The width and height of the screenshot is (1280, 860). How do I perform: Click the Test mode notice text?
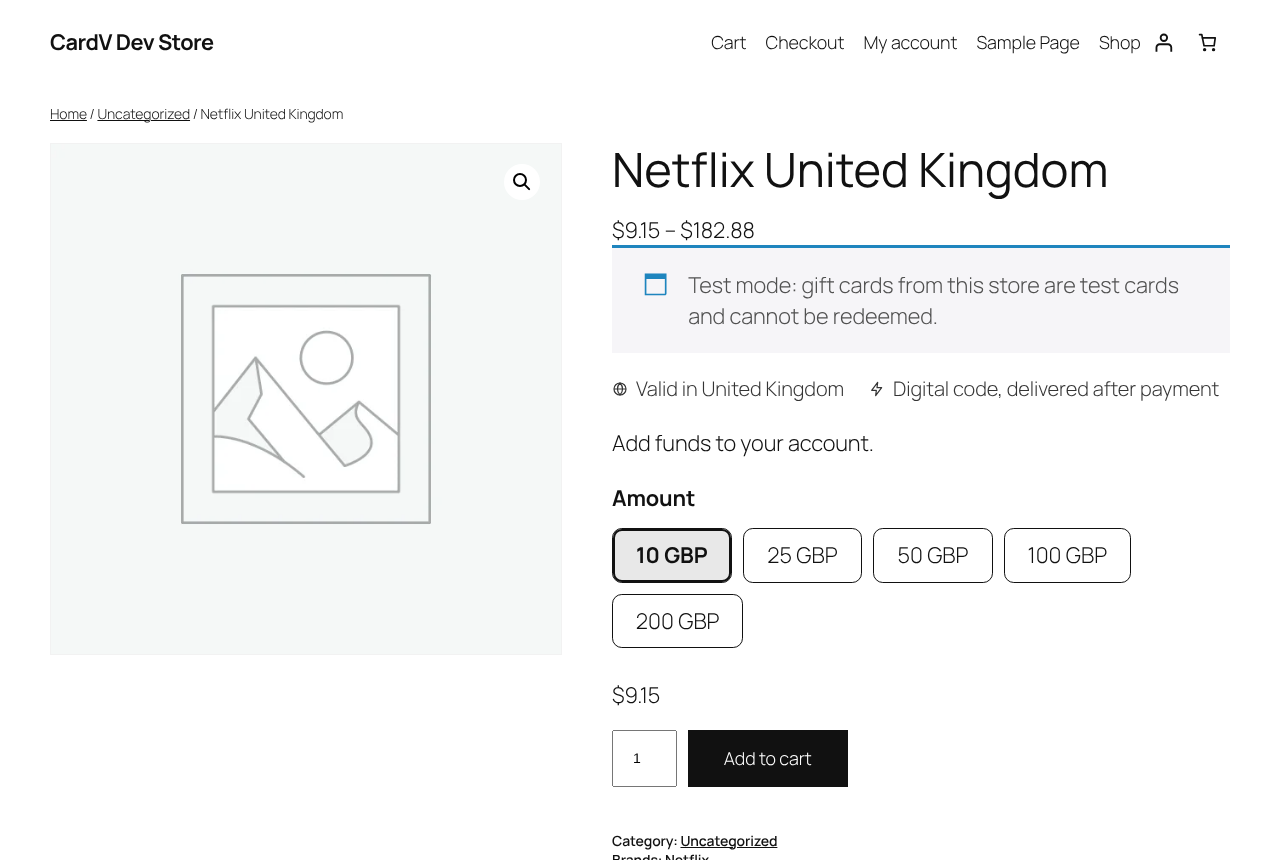pyautogui.click(x=933, y=300)
